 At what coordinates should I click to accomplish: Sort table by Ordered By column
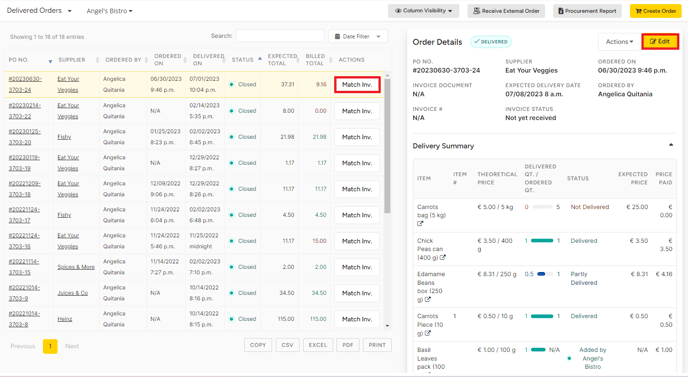point(125,60)
